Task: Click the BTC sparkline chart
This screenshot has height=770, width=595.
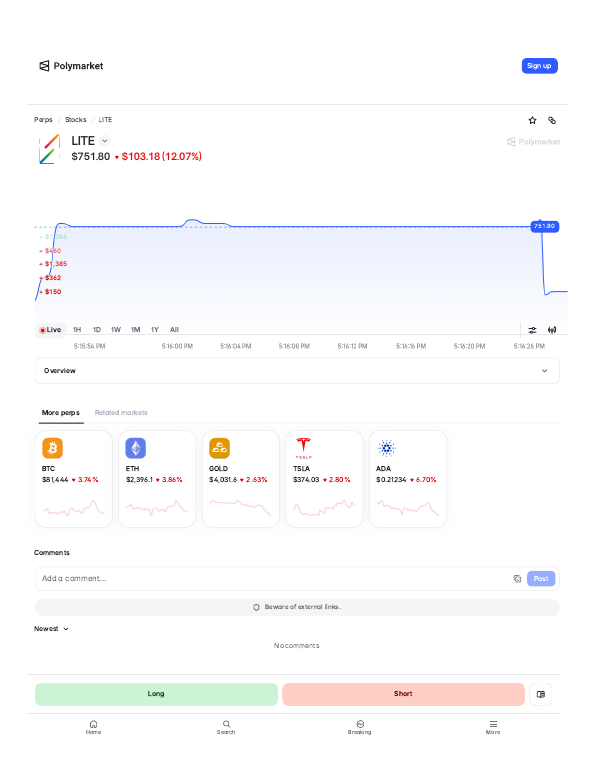Action: click(74, 508)
